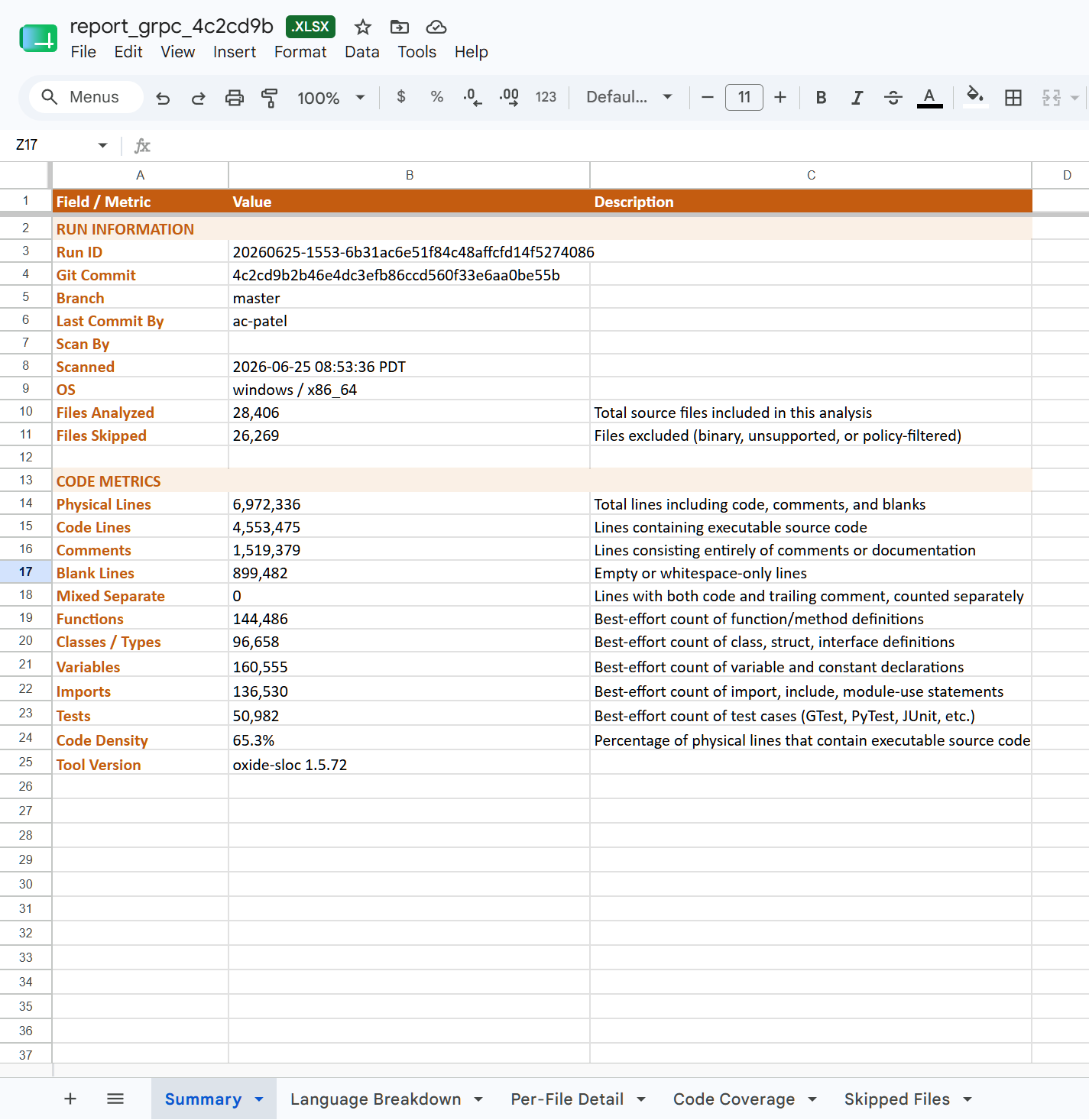This screenshot has width=1089, height=1120.
Task: Open the Tools menu
Action: 417,52
